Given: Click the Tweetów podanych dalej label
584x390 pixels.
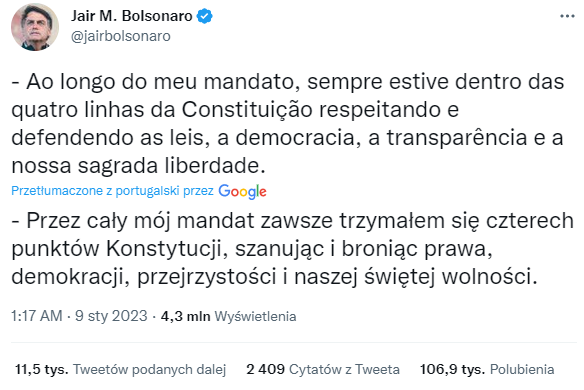Looking at the screenshot, I should (150, 369).
